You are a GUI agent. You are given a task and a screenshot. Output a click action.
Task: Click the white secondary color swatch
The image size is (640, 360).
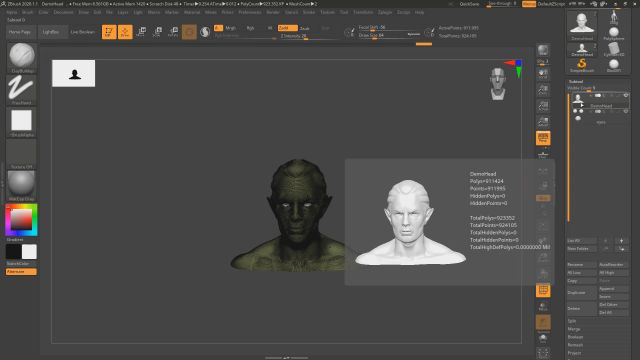point(29,252)
